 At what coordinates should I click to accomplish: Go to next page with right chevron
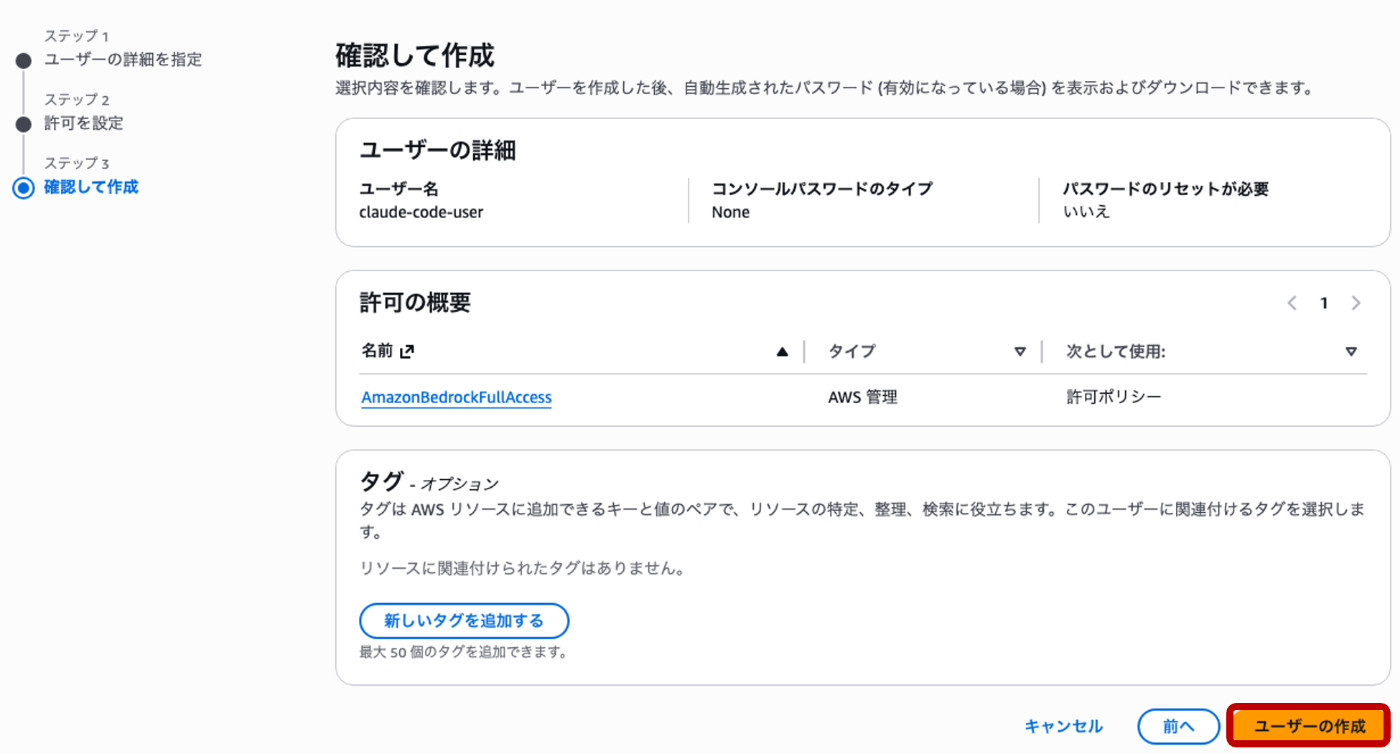tap(1356, 303)
